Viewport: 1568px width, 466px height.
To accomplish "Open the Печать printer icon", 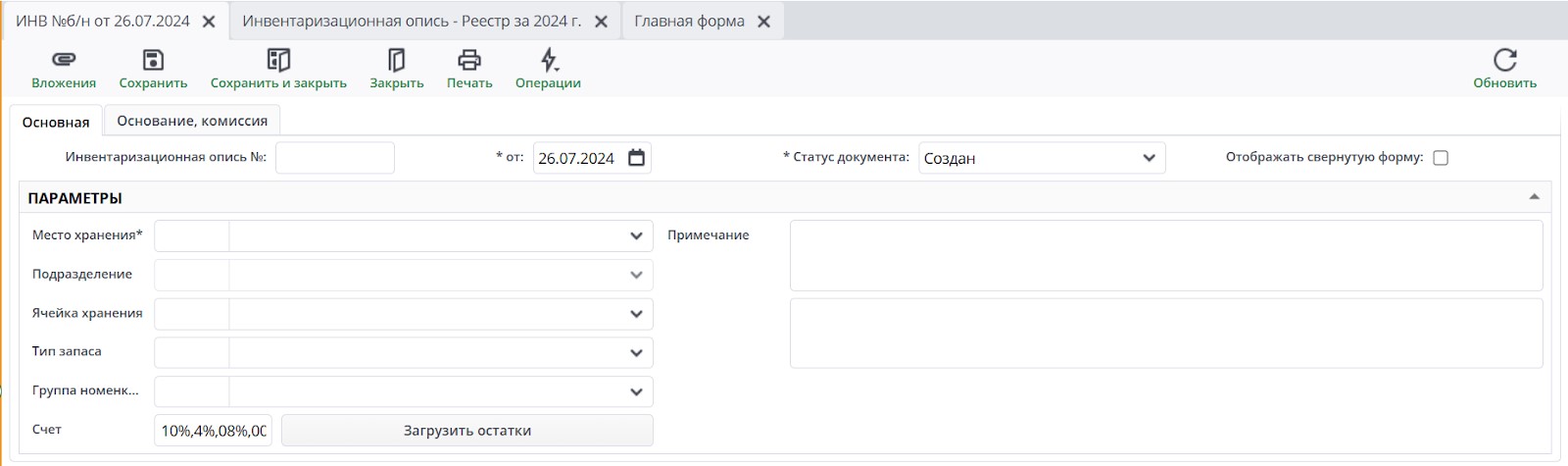I will (469, 61).
